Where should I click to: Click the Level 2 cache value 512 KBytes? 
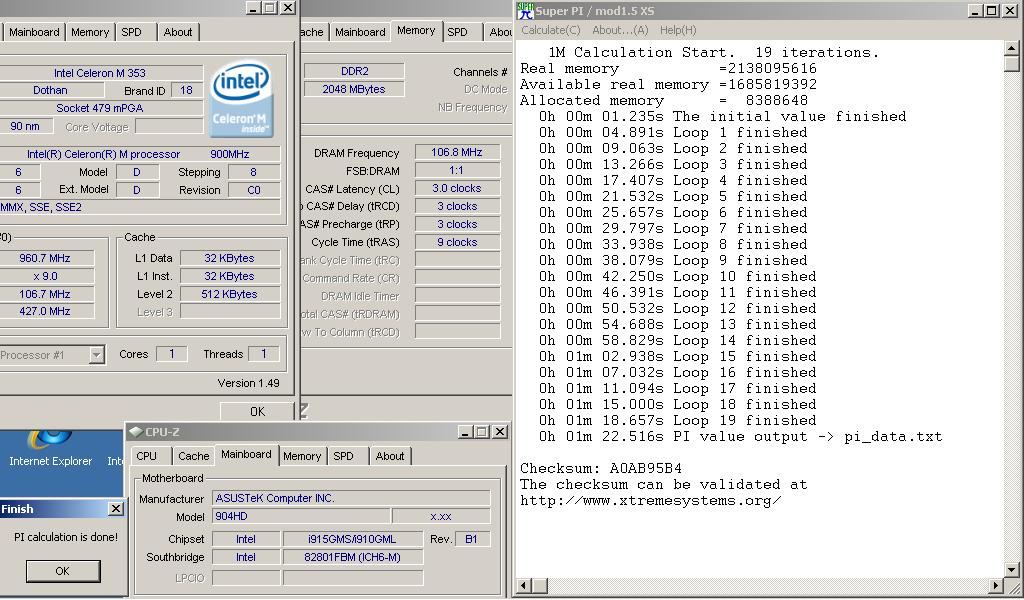point(229,294)
